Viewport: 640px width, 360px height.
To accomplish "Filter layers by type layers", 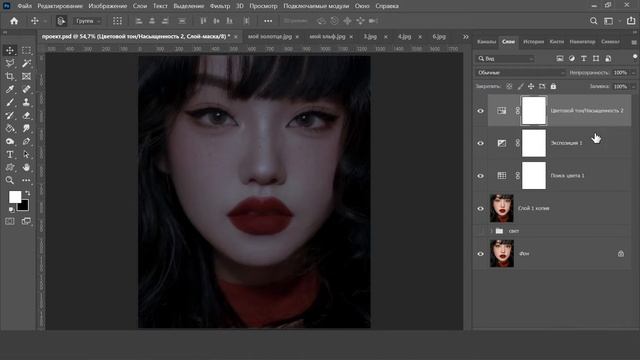I will (584, 59).
